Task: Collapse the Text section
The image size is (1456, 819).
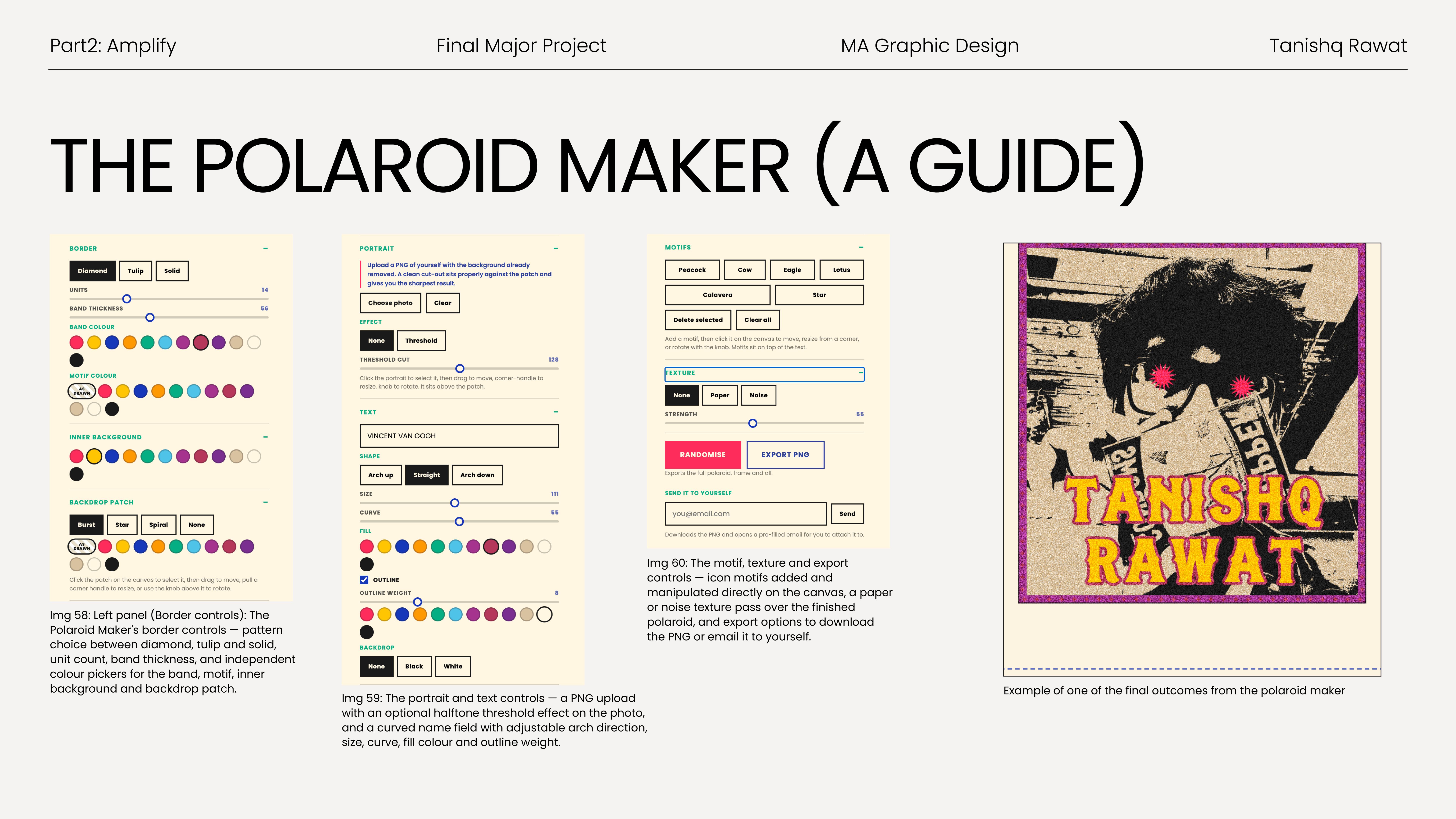Action: pos(556,412)
